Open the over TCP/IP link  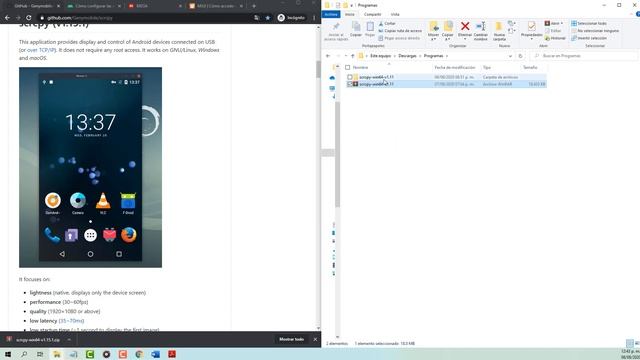click(x=41, y=50)
